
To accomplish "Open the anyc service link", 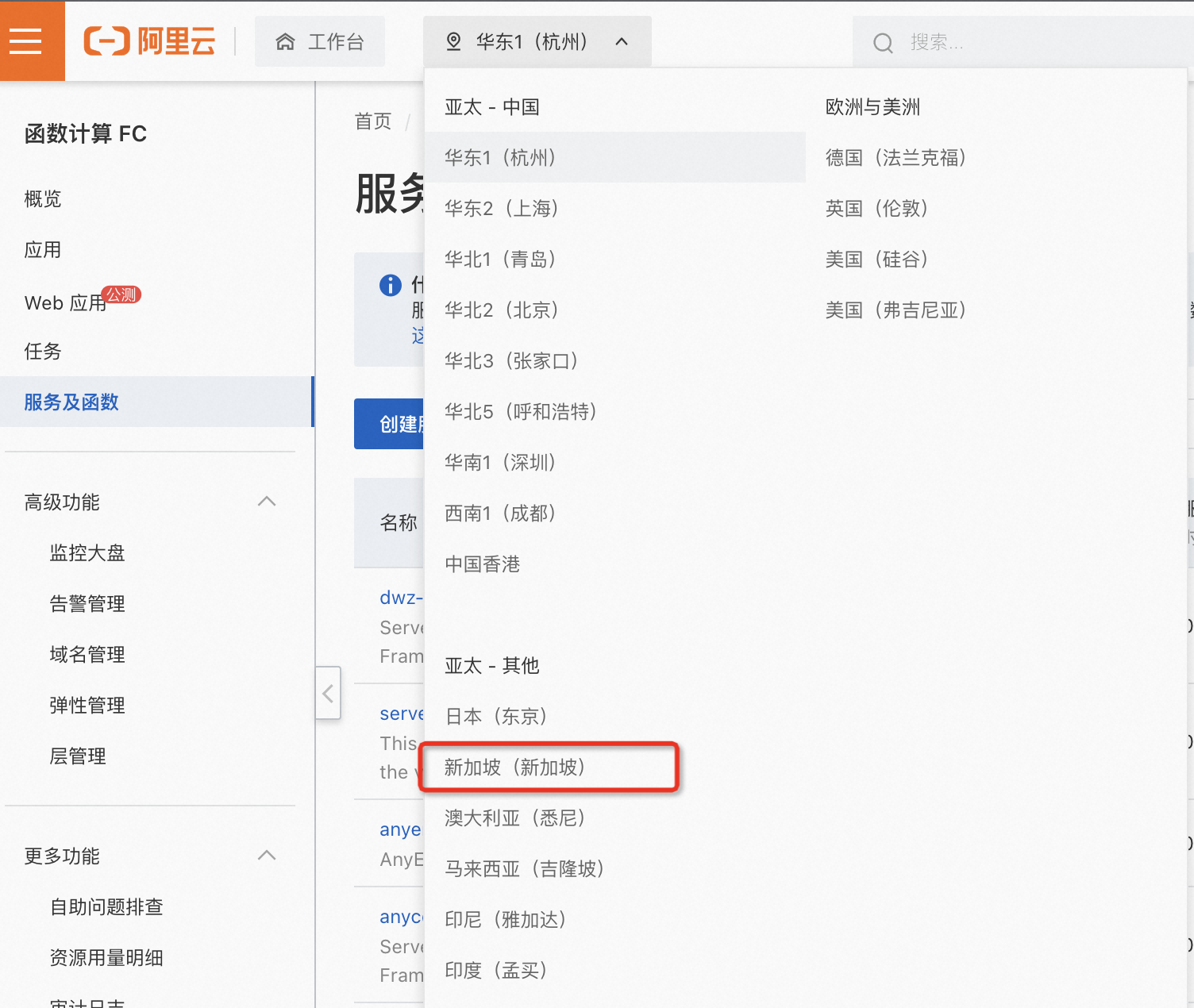I will tap(402, 918).
